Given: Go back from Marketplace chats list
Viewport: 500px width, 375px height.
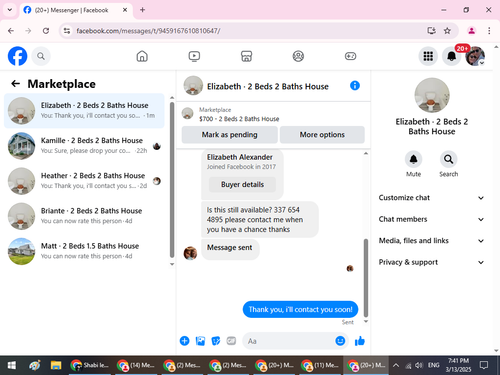Looking at the screenshot, I should (x=16, y=83).
